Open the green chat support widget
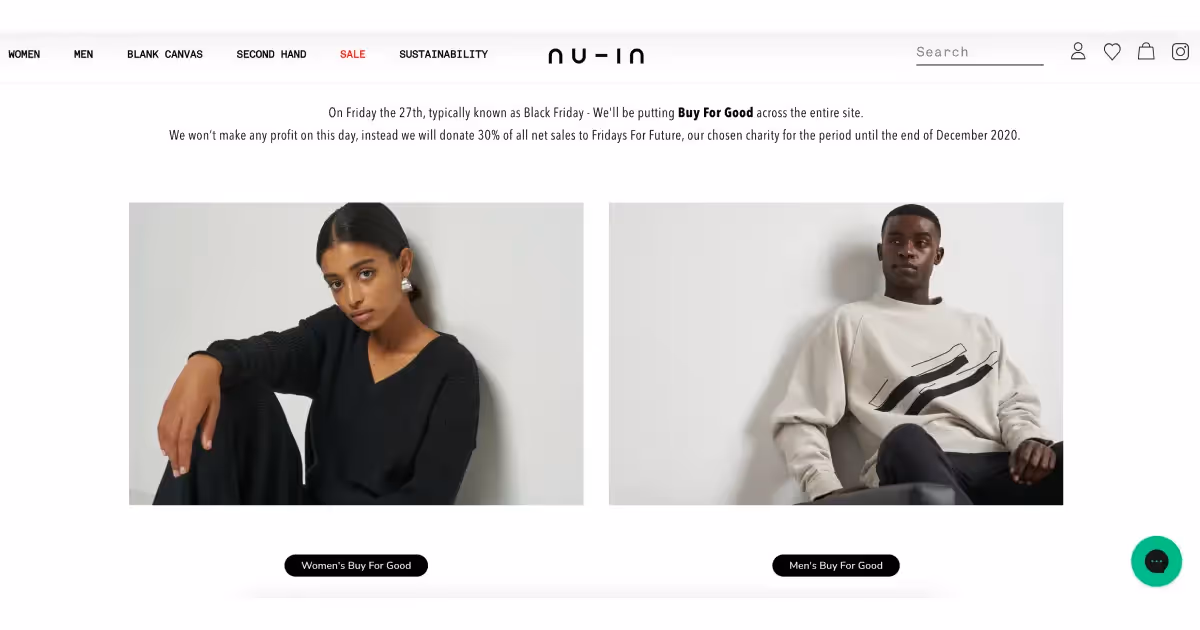 [x=1156, y=561]
